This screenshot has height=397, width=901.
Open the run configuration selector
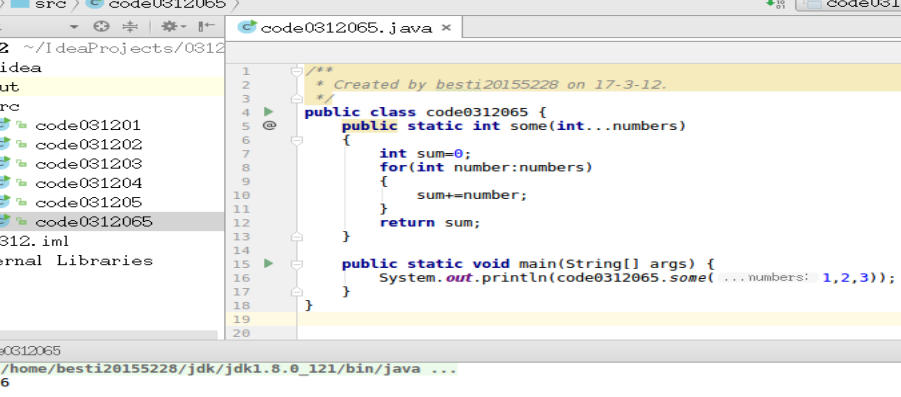pos(848,5)
